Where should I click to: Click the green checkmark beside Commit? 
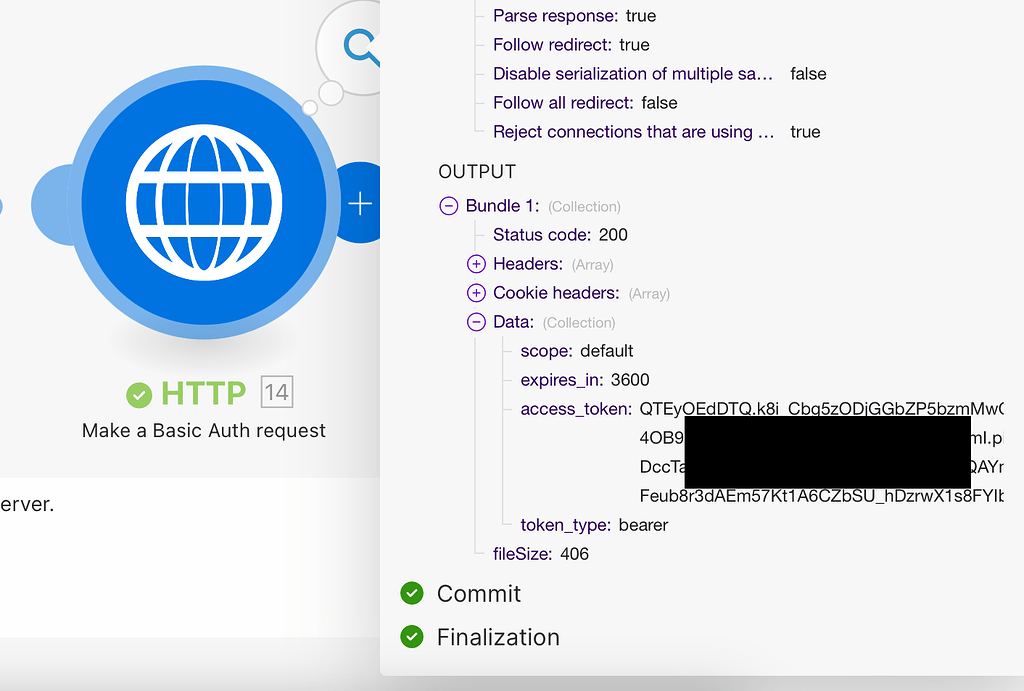click(x=411, y=593)
